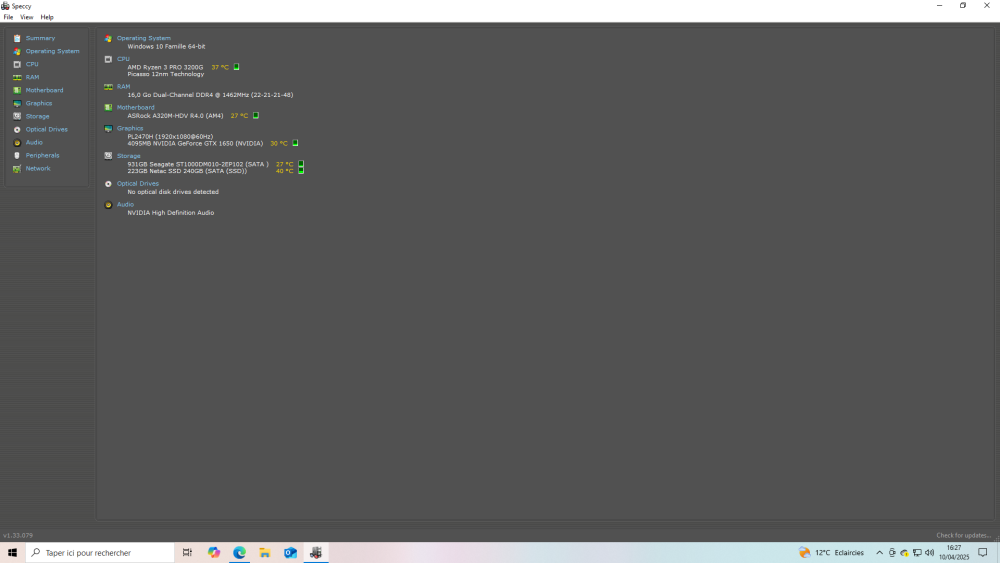Click the Windows taskbar search box
This screenshot has width=1000, height=563.
pyautogui.click(x=100, y=552)
